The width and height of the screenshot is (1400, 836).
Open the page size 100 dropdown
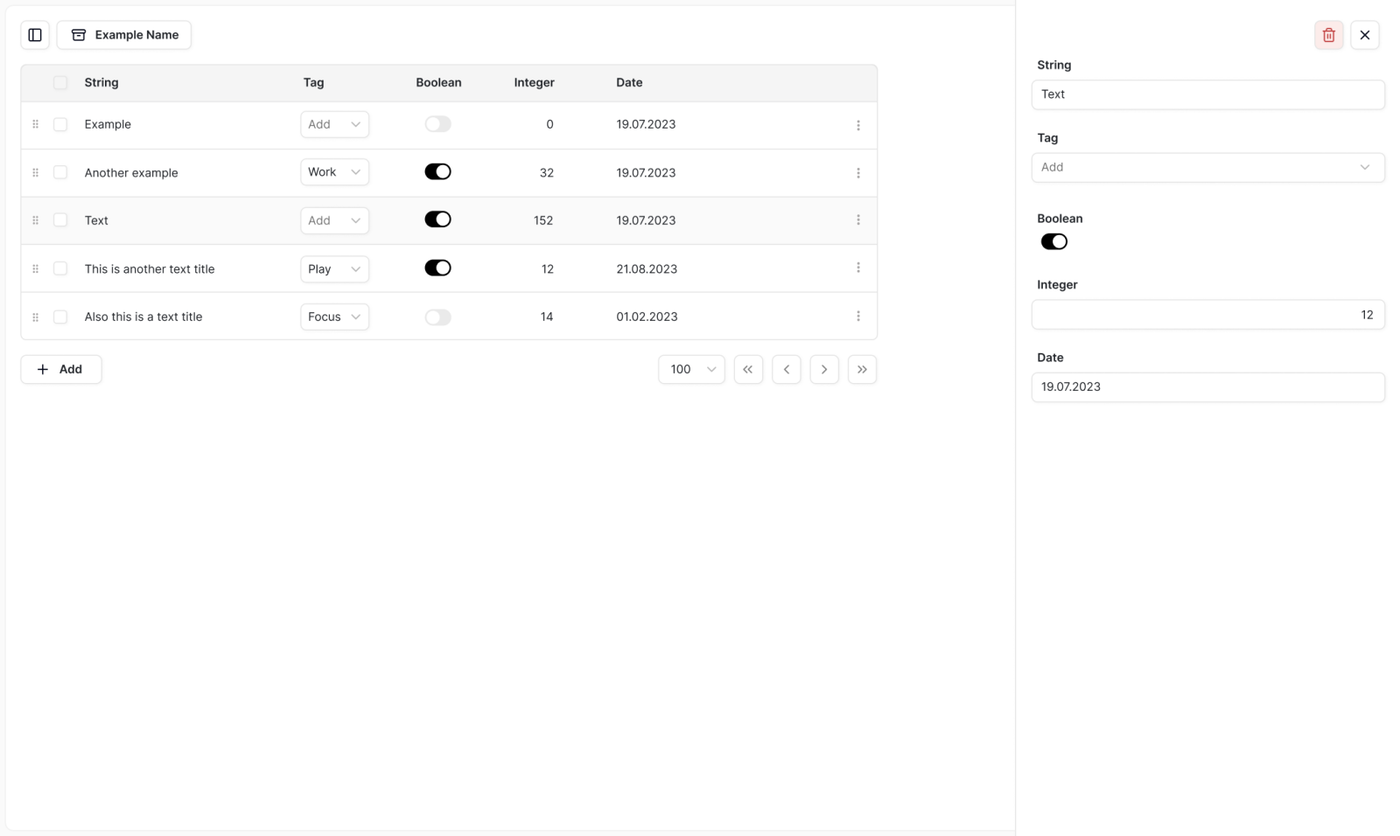691,369
